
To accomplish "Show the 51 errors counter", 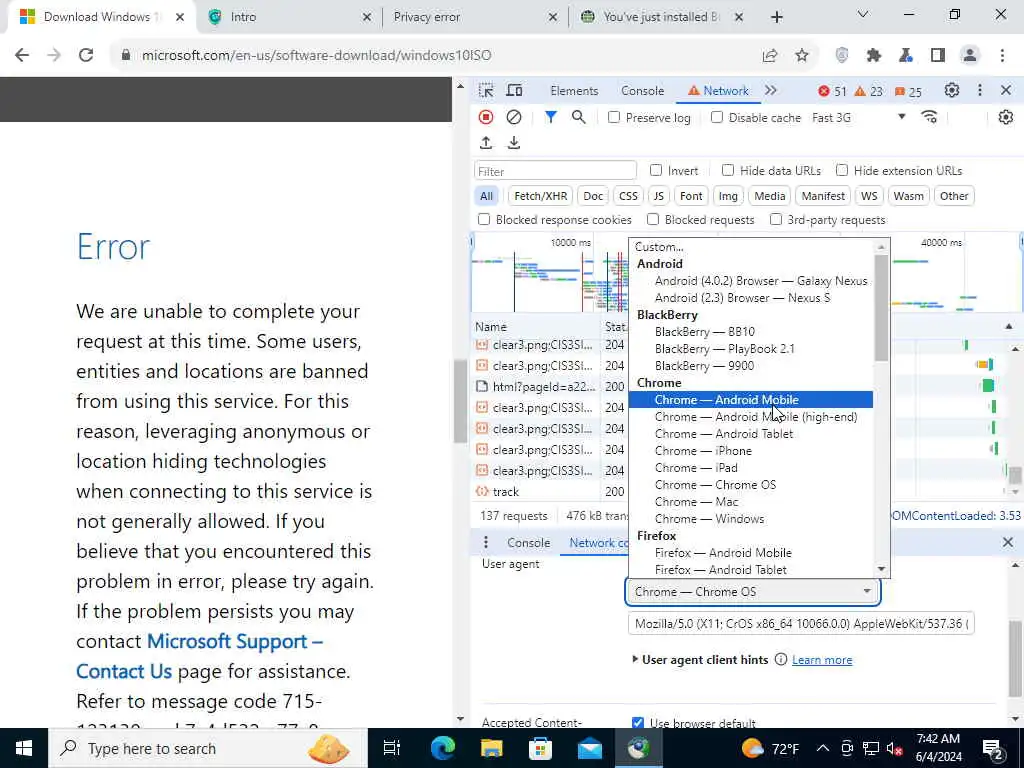I will [x=833, y=91].
